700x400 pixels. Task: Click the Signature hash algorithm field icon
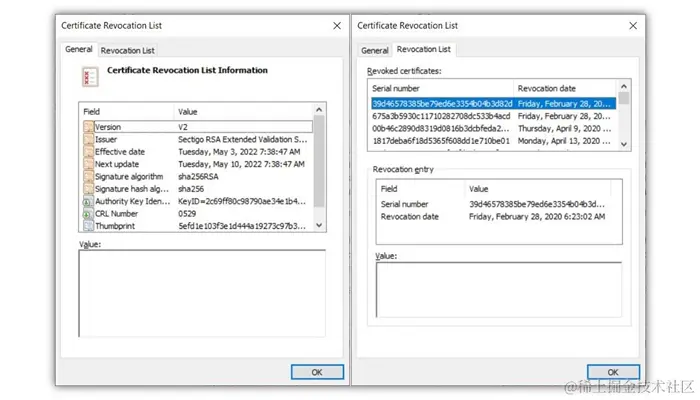(88, 189)
